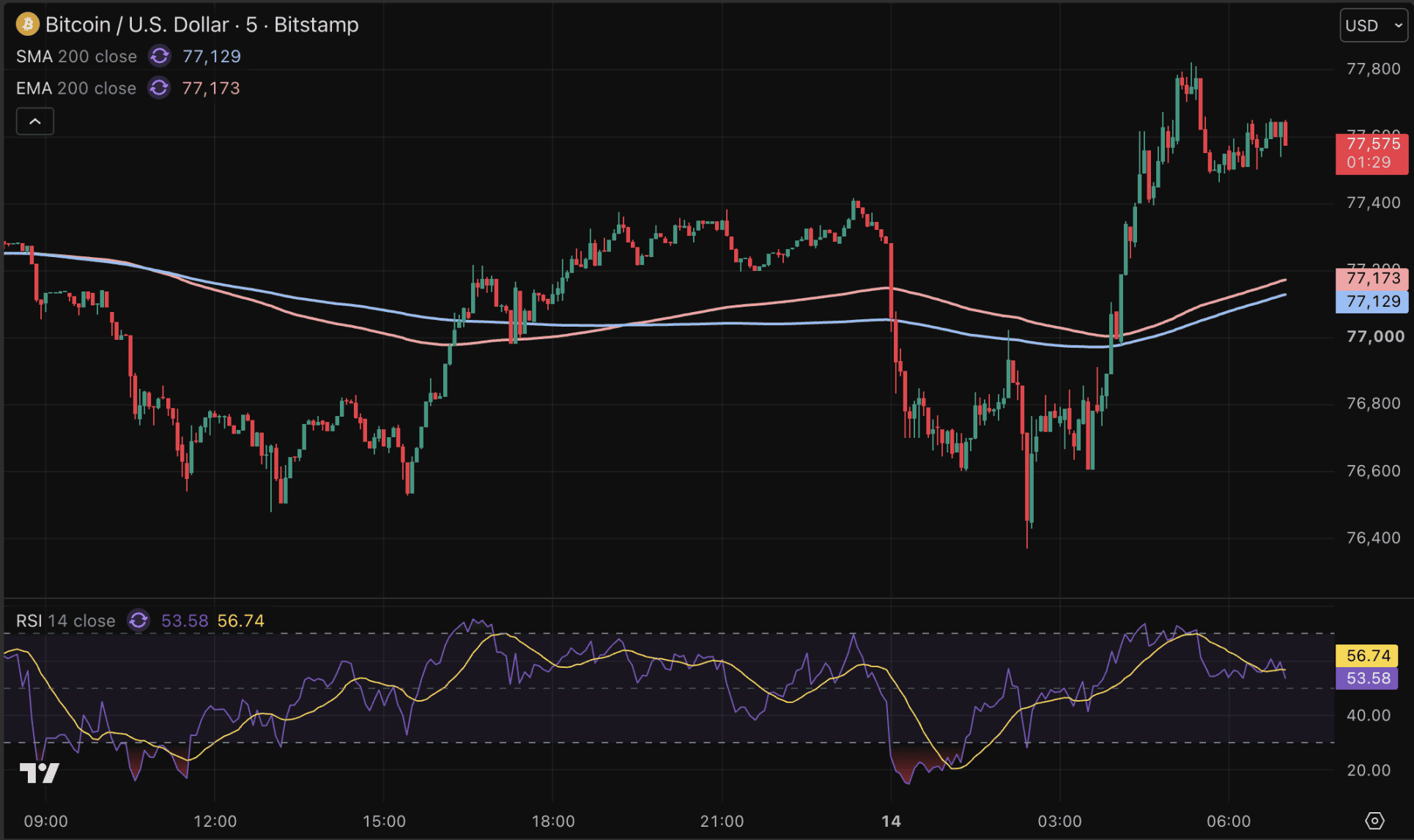
Task: Click the bold 14 date label on time axis
Action: (891, 822)
